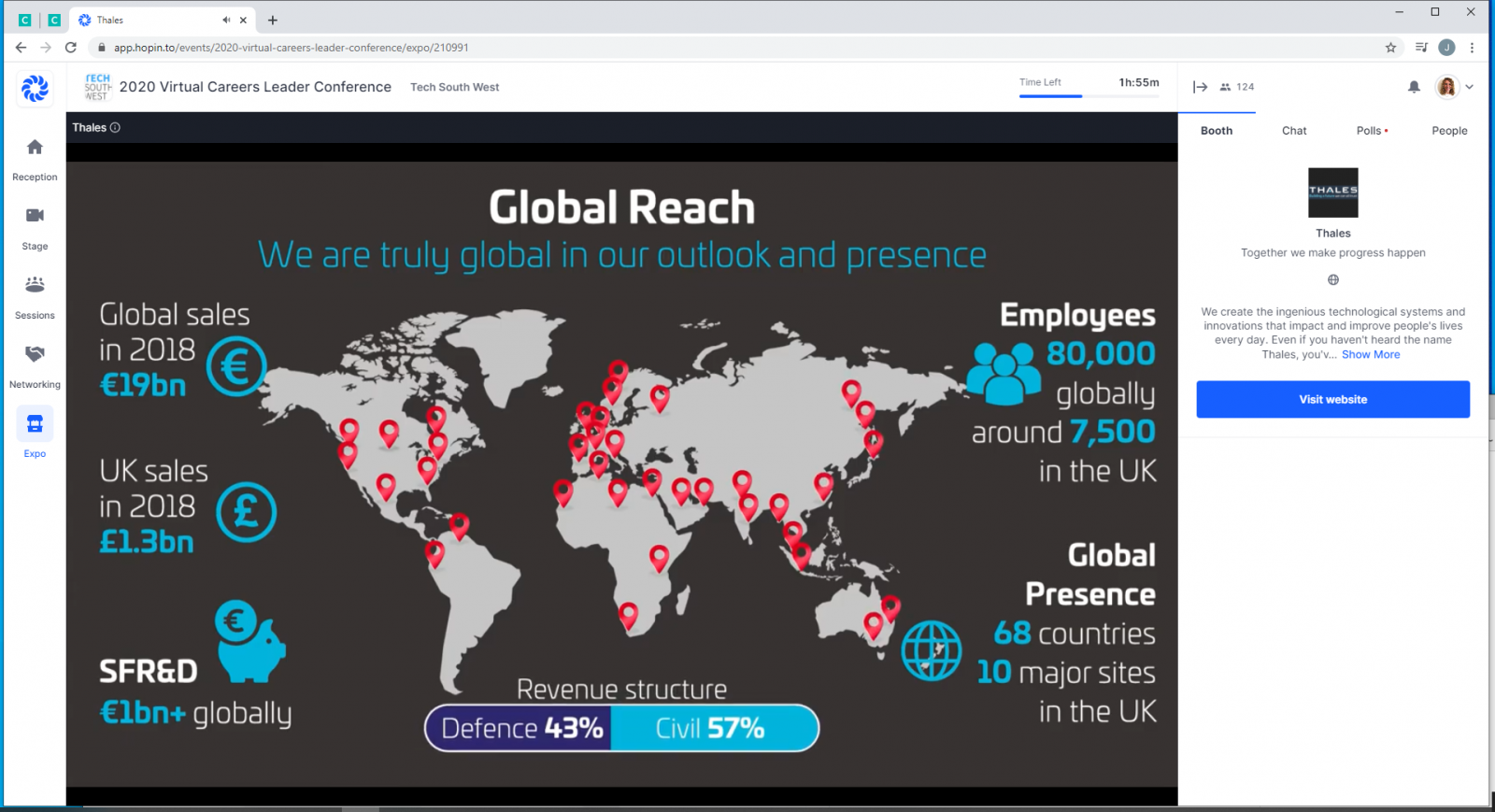The width and height of the screenshot is (1495, 812).
Task: Open the People tab
Action: 1449,131
